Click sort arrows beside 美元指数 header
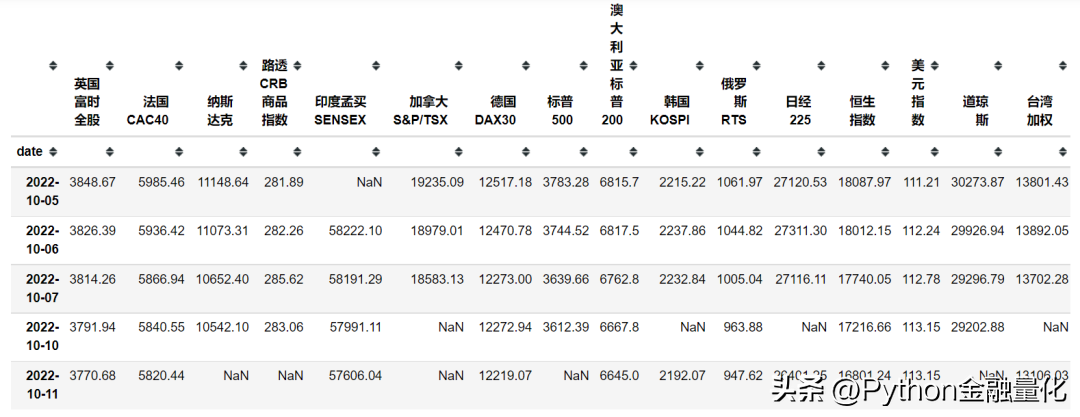 934,66
